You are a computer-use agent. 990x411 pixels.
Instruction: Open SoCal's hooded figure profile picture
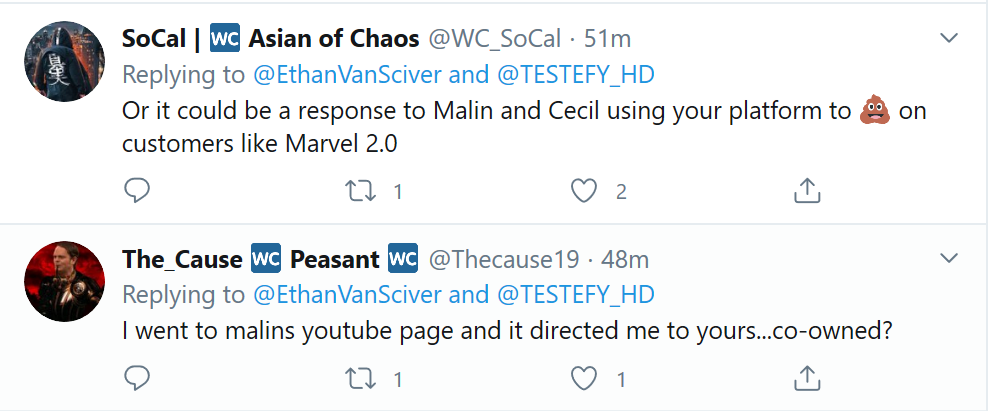tap(64, 61)
